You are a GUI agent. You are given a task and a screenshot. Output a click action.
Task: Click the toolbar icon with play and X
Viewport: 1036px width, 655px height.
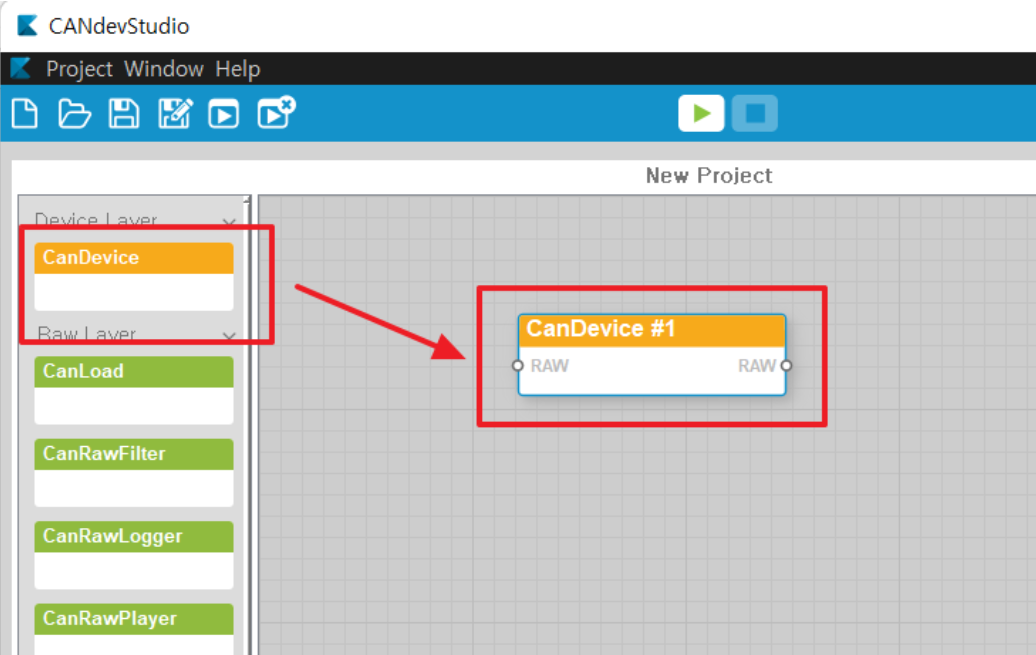click(x=275, y=113)
